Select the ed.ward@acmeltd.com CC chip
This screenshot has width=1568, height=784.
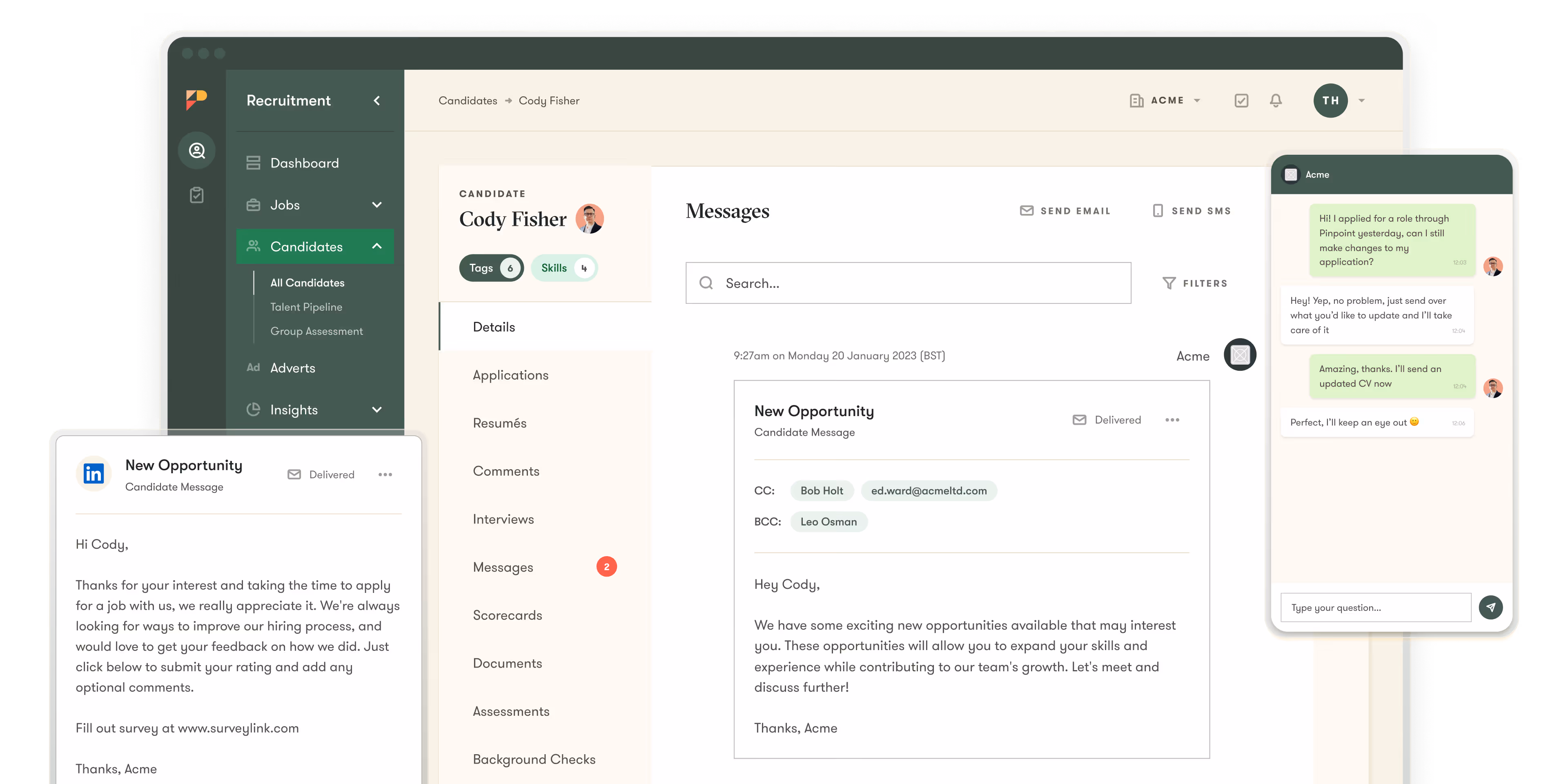click(x=929, y=490)
